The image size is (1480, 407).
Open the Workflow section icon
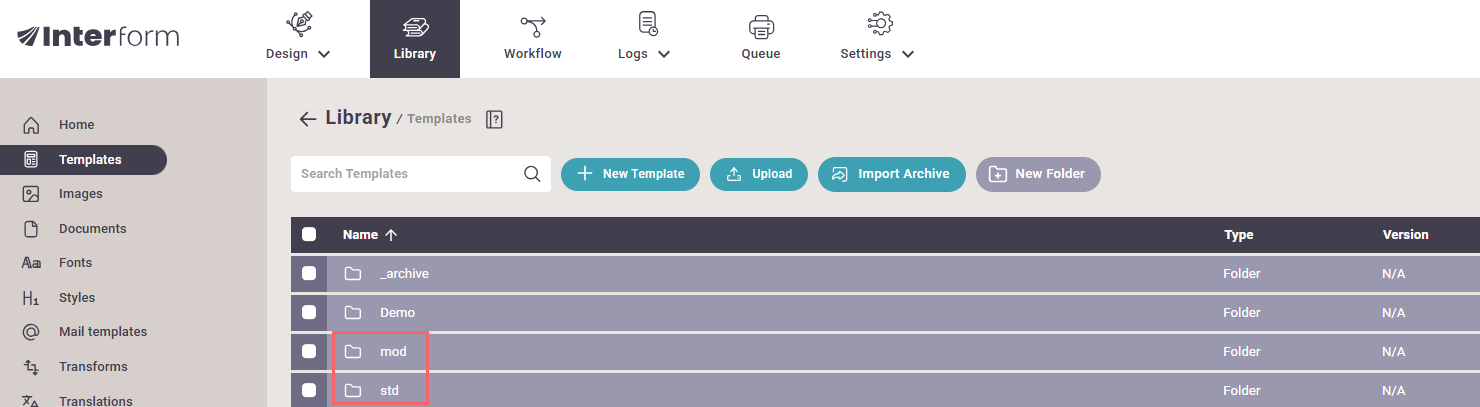[x=532, y=26]
